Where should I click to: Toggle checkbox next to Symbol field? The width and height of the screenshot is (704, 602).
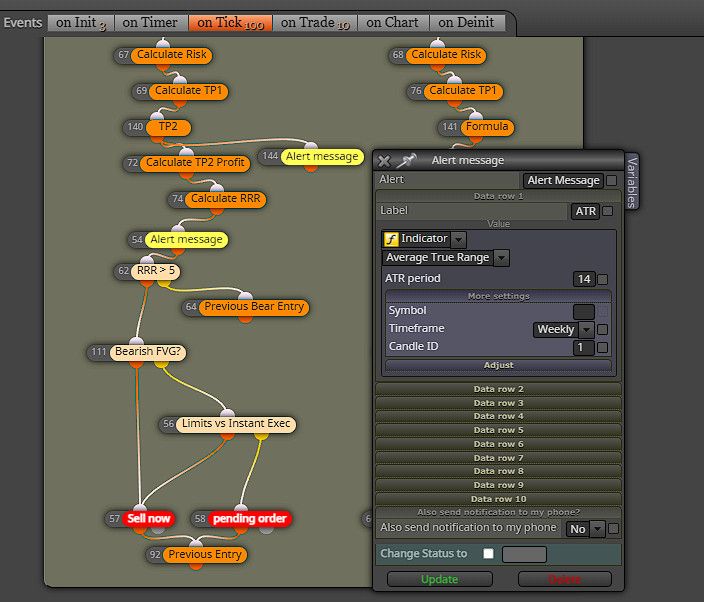(x=603, y=311)
